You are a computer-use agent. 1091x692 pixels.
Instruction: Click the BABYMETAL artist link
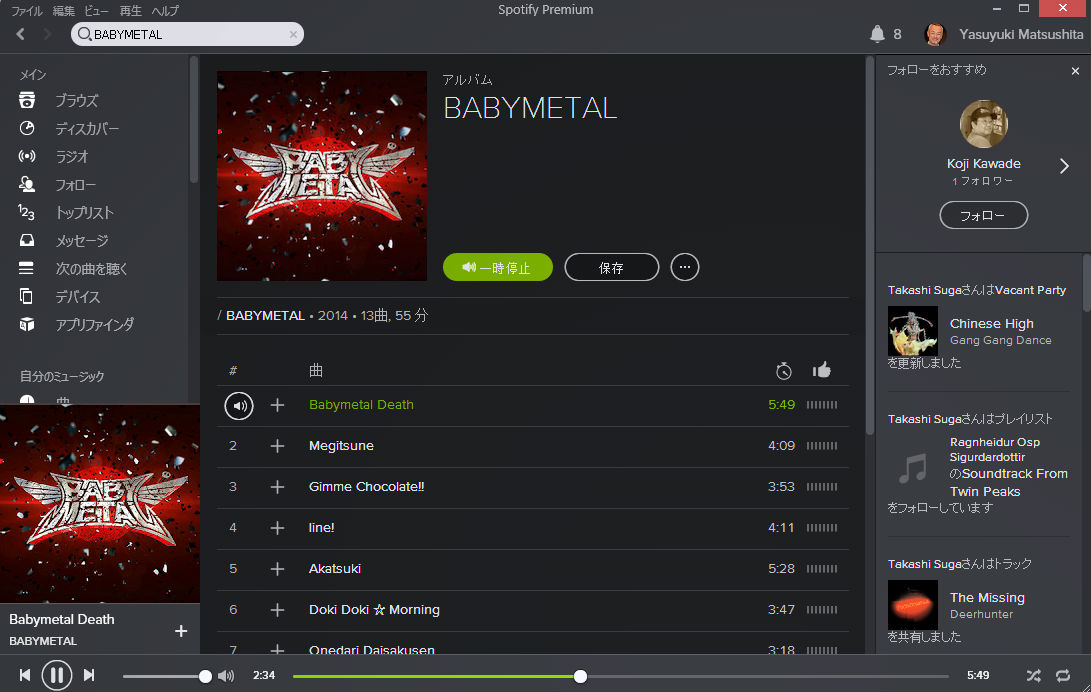[265, 315]
